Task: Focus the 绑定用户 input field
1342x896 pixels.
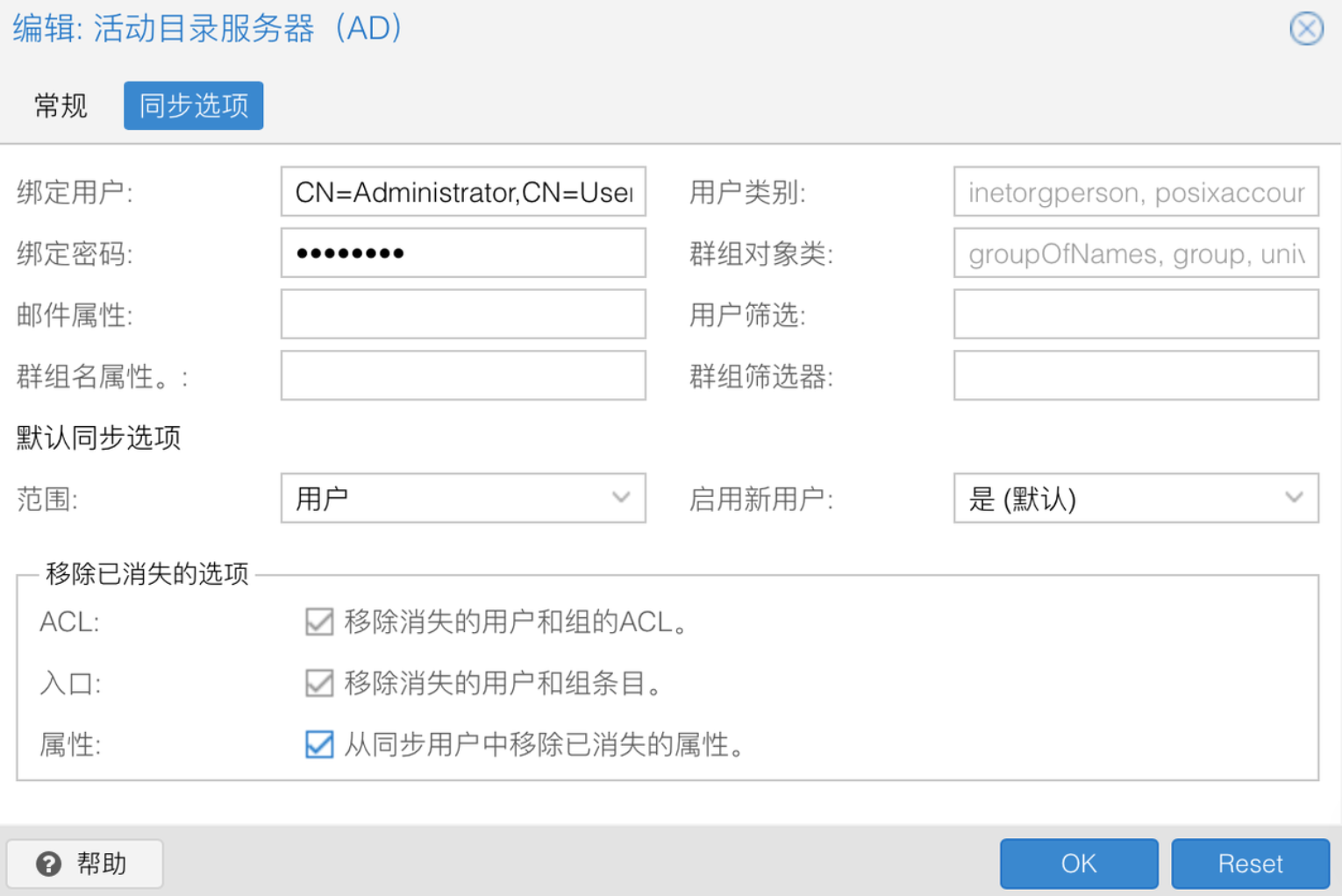Action: [x=463, y=191]
